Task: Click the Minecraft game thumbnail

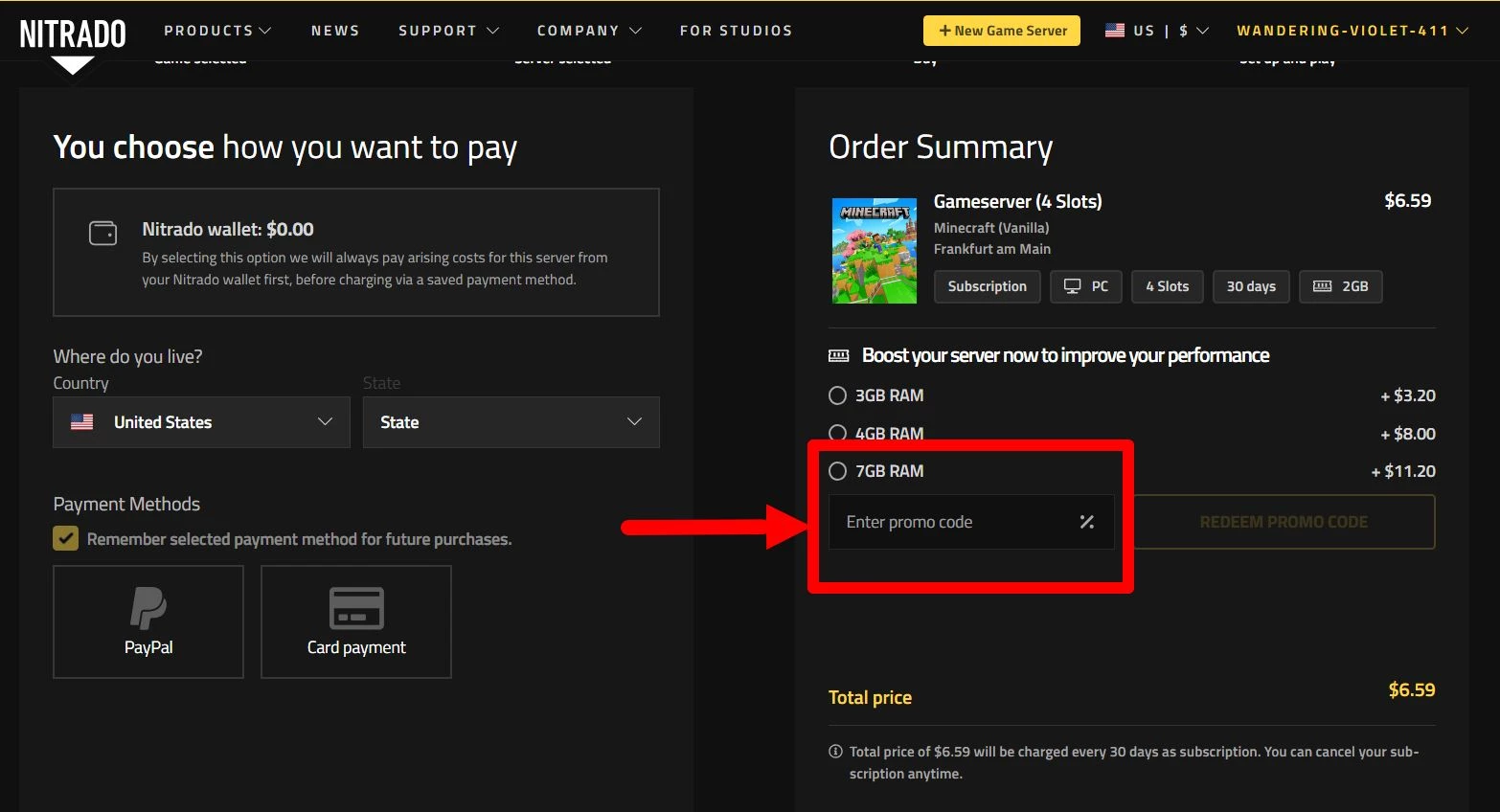Action: click(875, 251)
